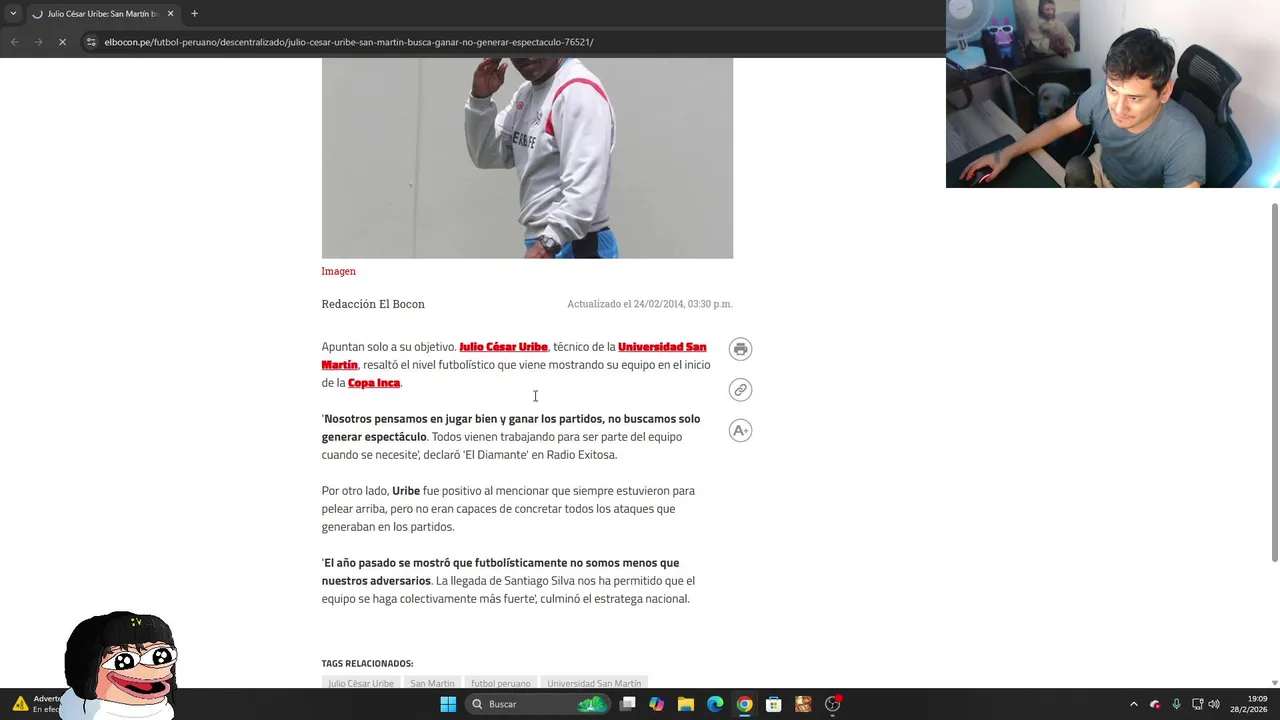This screenshot has height=720, width=1280.
Task: Open File Explorer from the taskbar
Action: (x=685, y=704)
